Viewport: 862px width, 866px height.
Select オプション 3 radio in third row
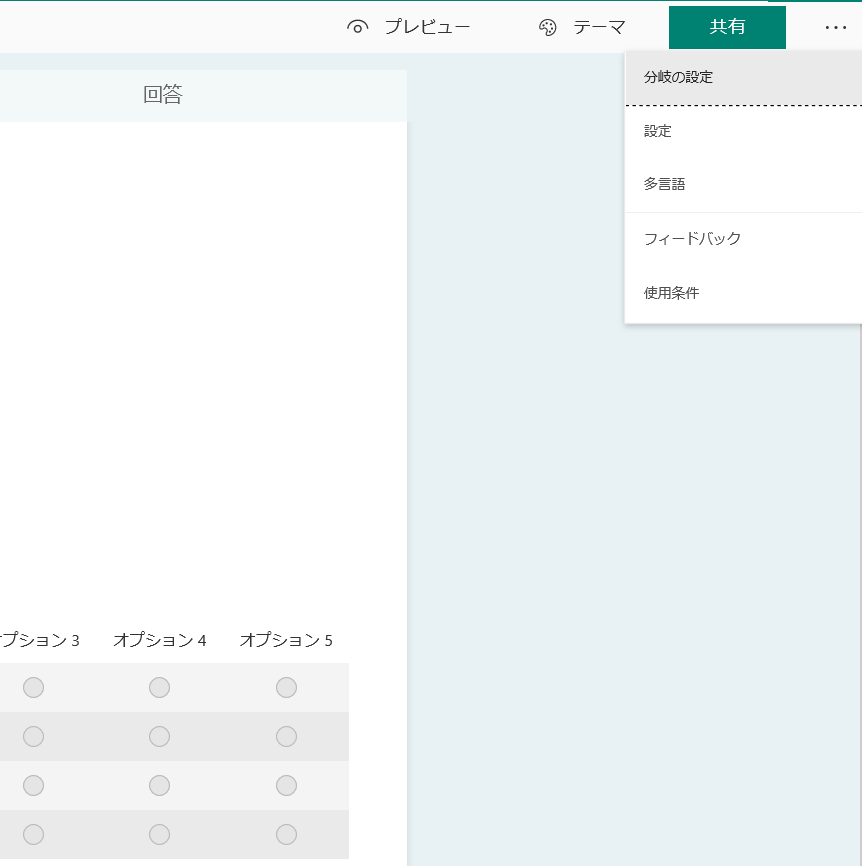click(33, 785)
